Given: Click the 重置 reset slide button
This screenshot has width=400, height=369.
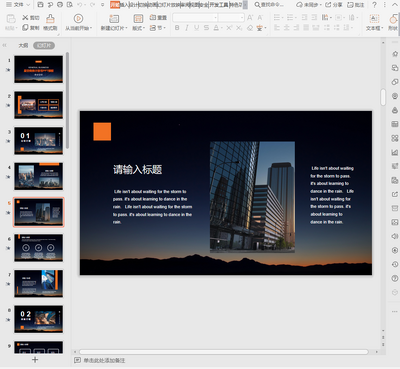Looking at the screenshot, I should point(158,17).
